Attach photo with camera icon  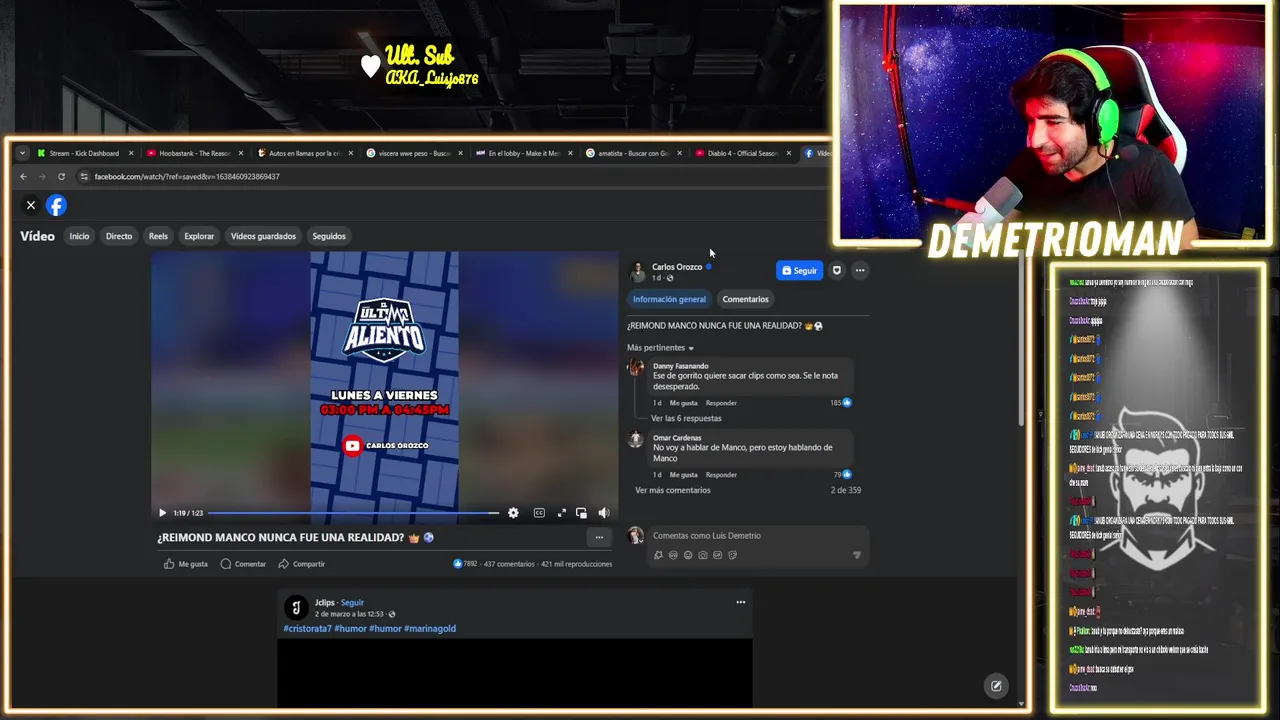[x=703, y=555]
